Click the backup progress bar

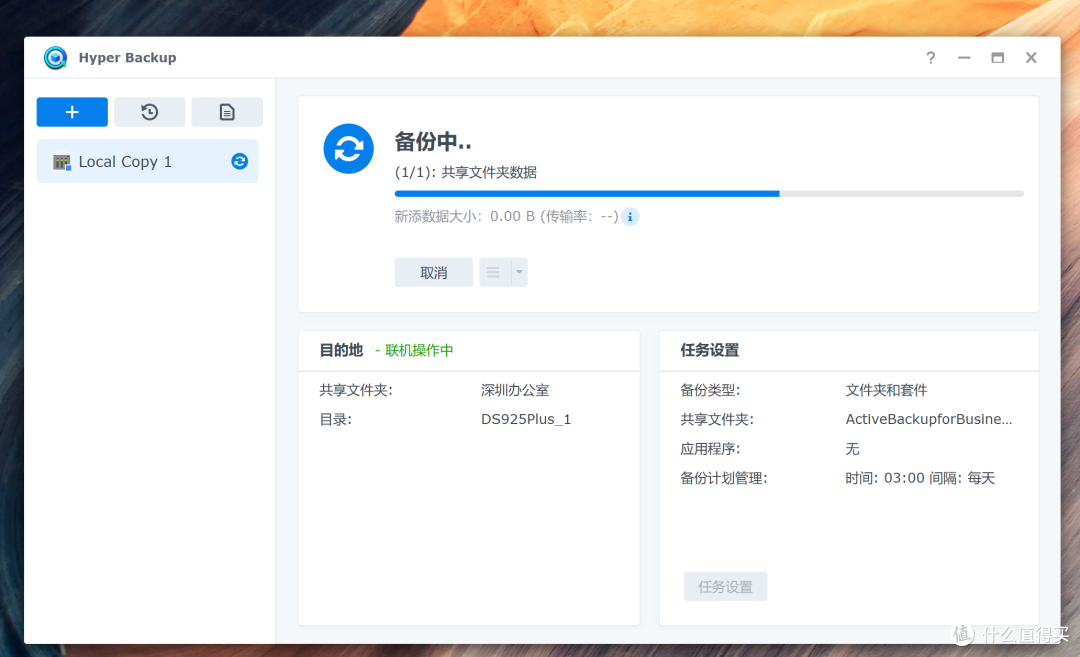[x=709, y=194]
